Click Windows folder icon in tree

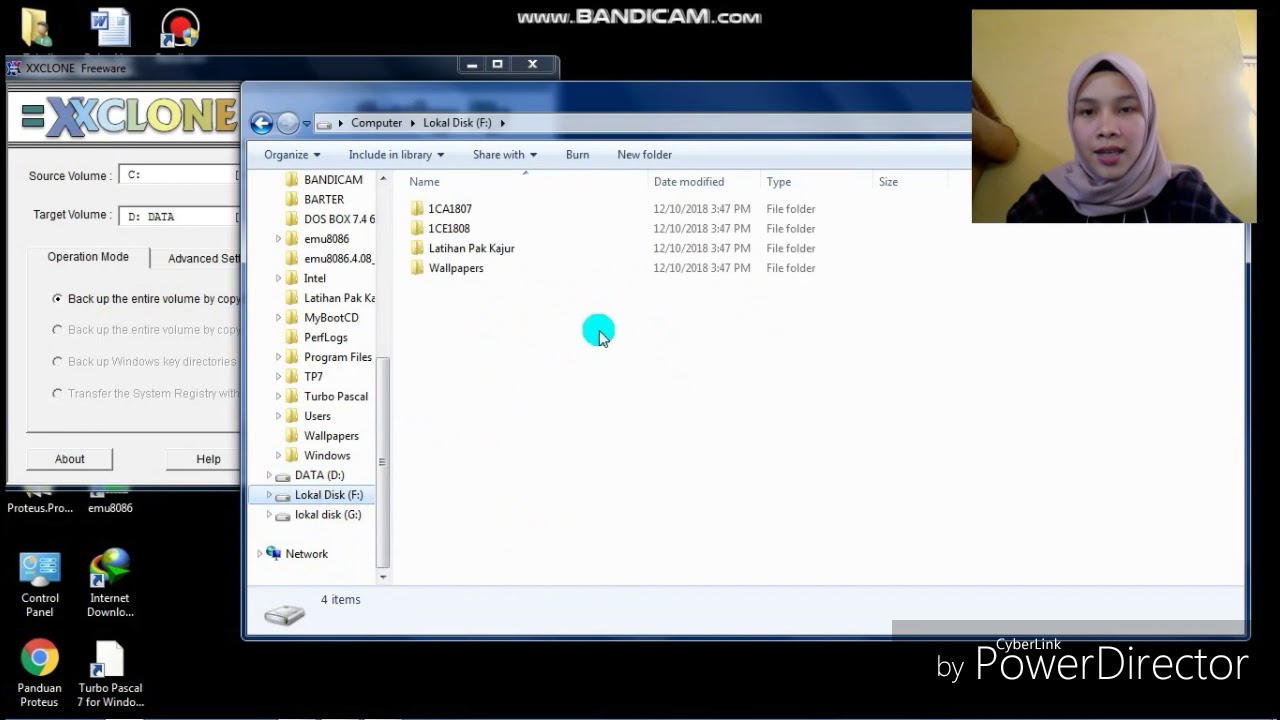click(292, 455)
